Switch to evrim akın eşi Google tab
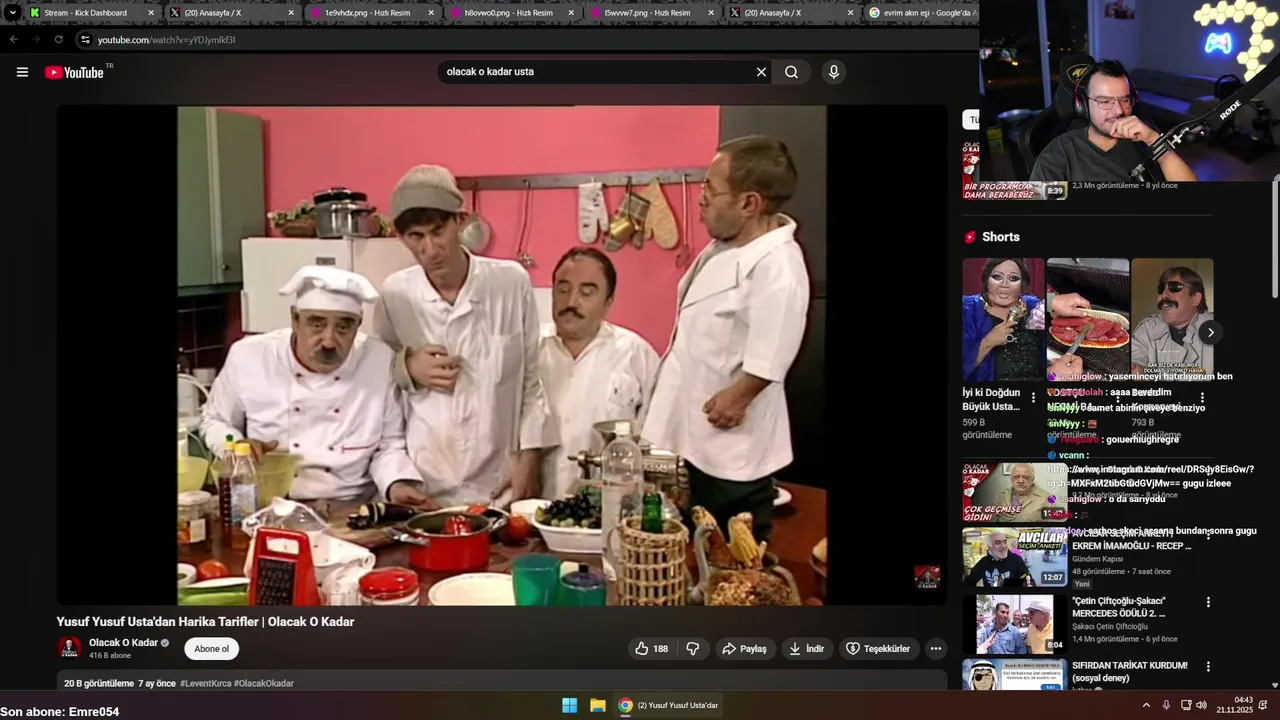Screen dimensions: 1280x720 click(920, 13)
